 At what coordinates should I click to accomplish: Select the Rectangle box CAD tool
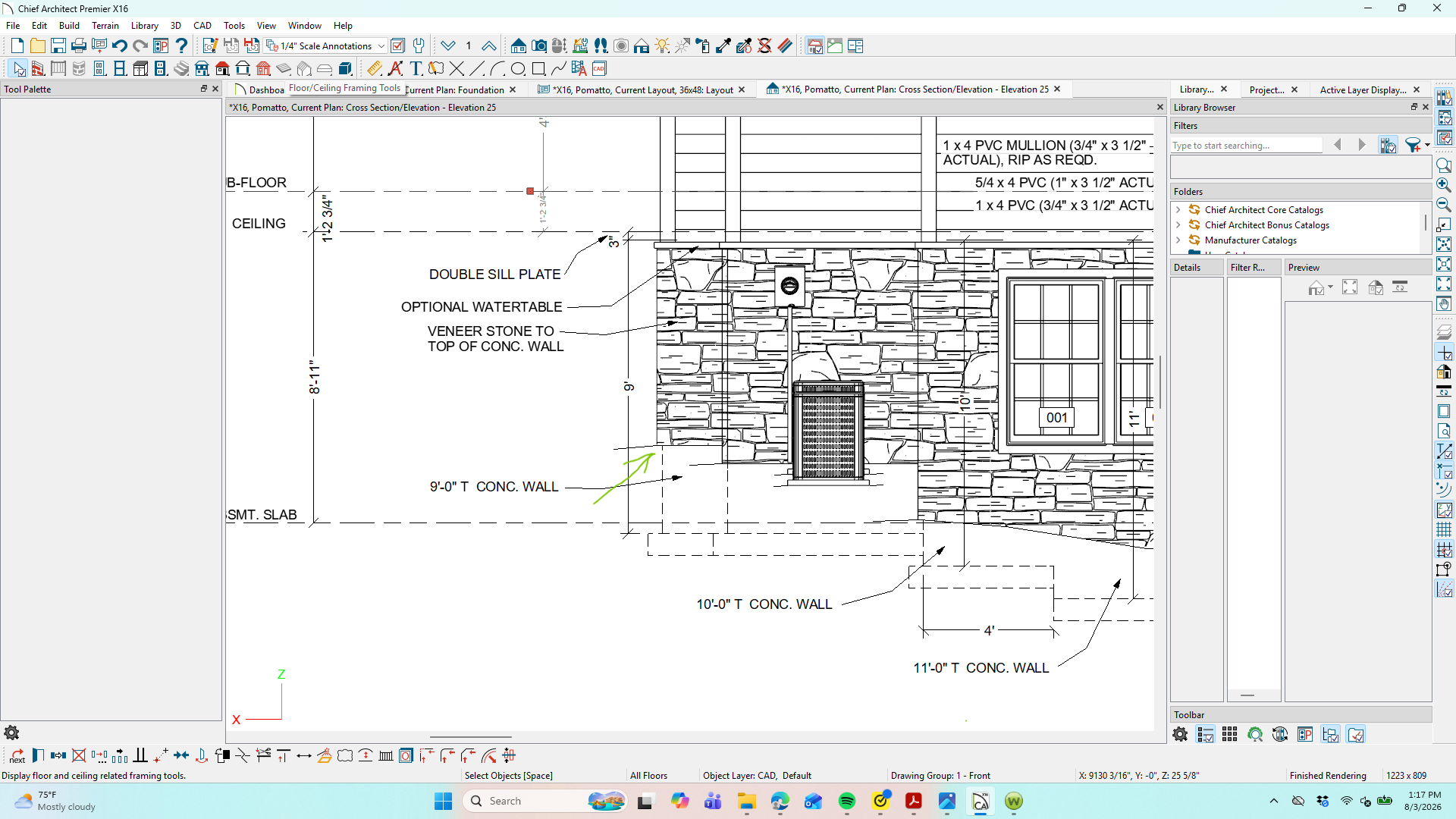point(538,69)
